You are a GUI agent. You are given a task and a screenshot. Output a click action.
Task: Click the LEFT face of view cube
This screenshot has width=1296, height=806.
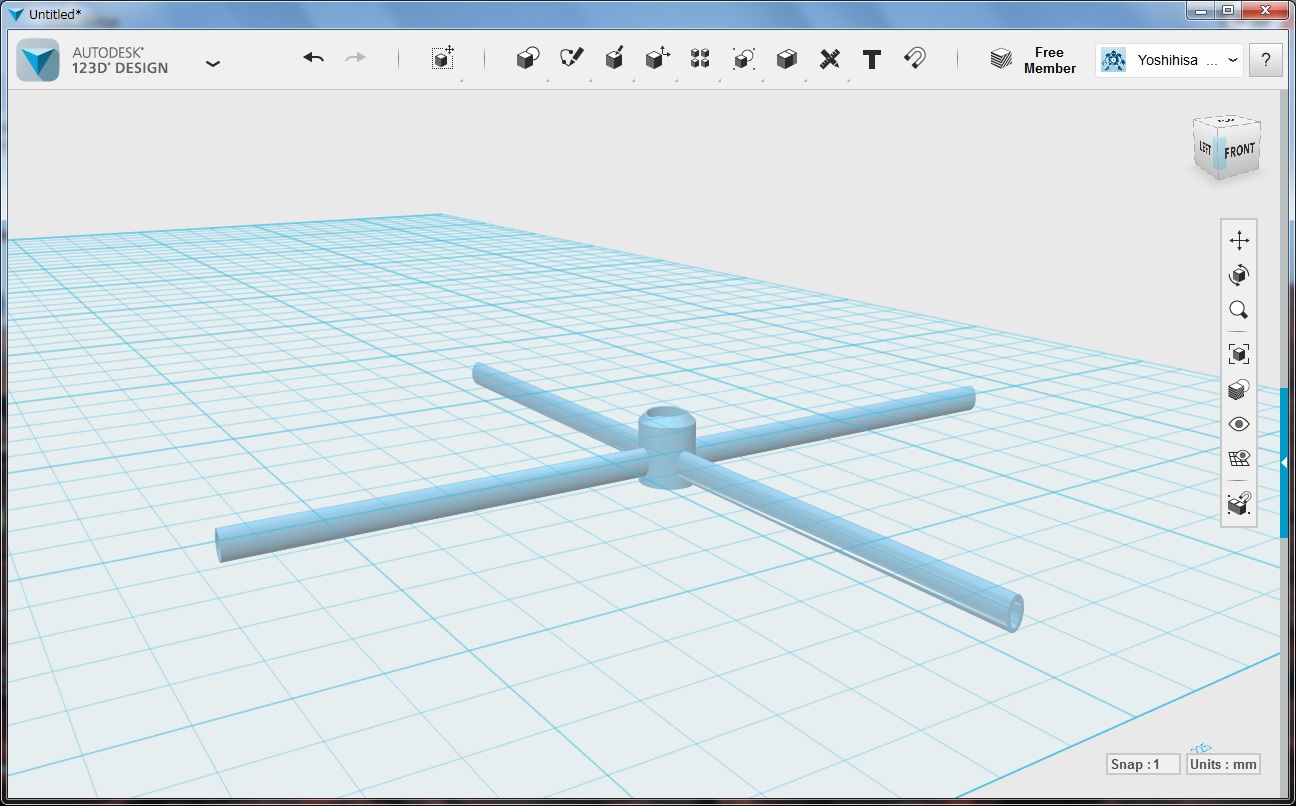pos(1205,148)
